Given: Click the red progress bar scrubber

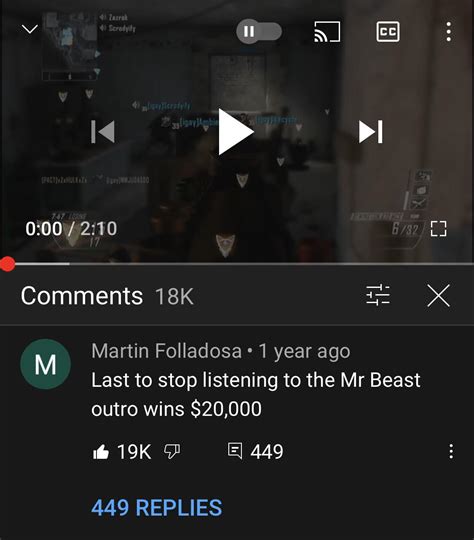Looking at the screenshot, I should coord(7,264).
